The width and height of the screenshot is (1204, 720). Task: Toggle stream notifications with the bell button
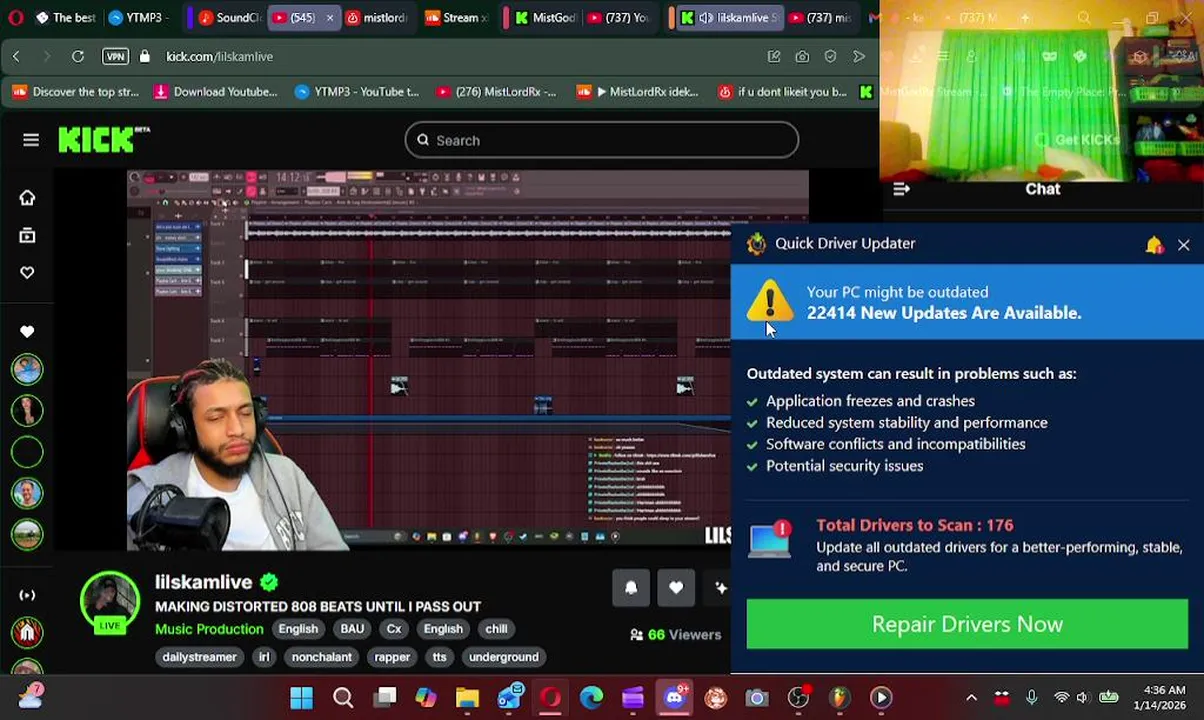631,588
